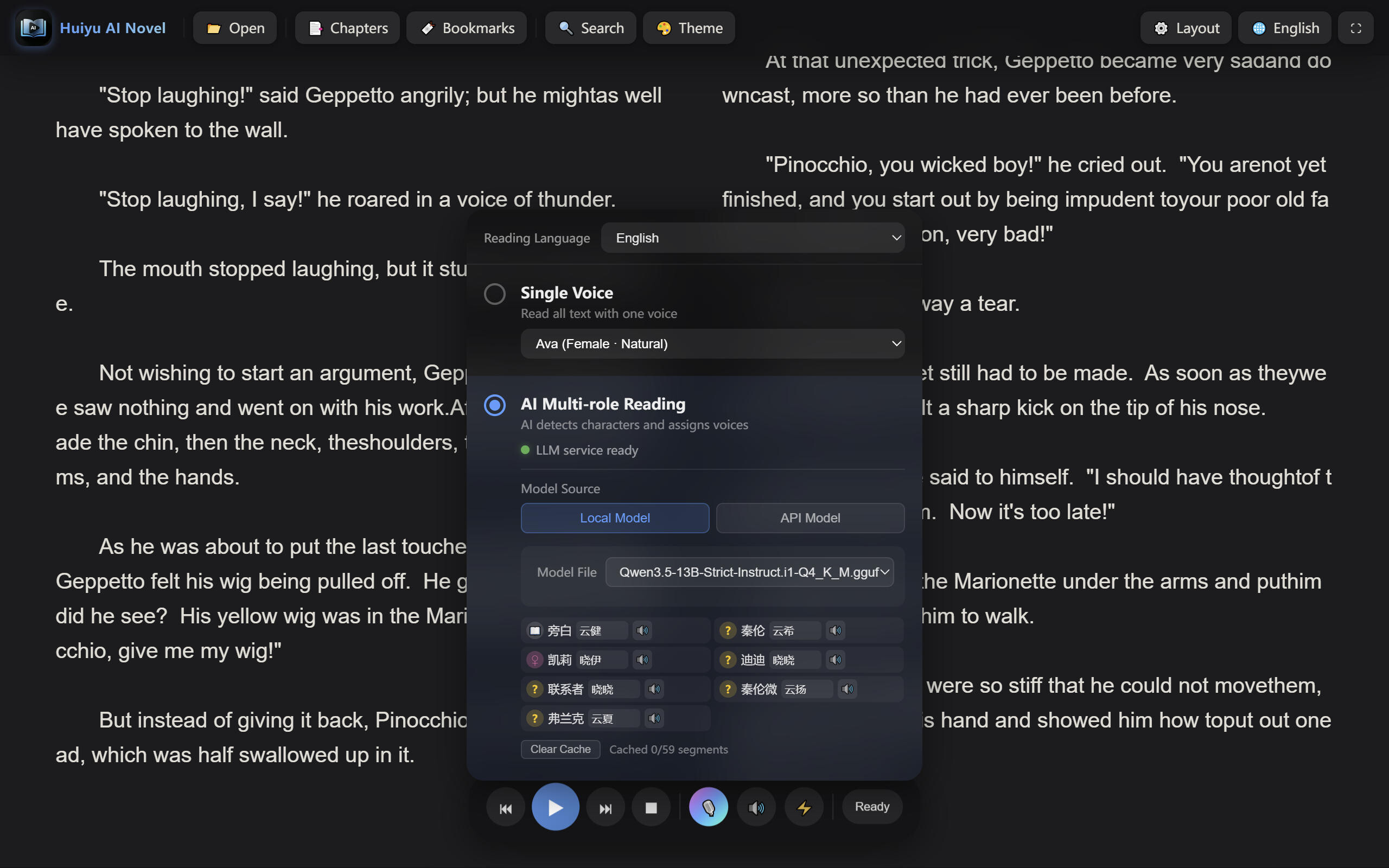Screen dimensions: 1389x868
Task: Open the Theme color options
Action: (689, 28)
